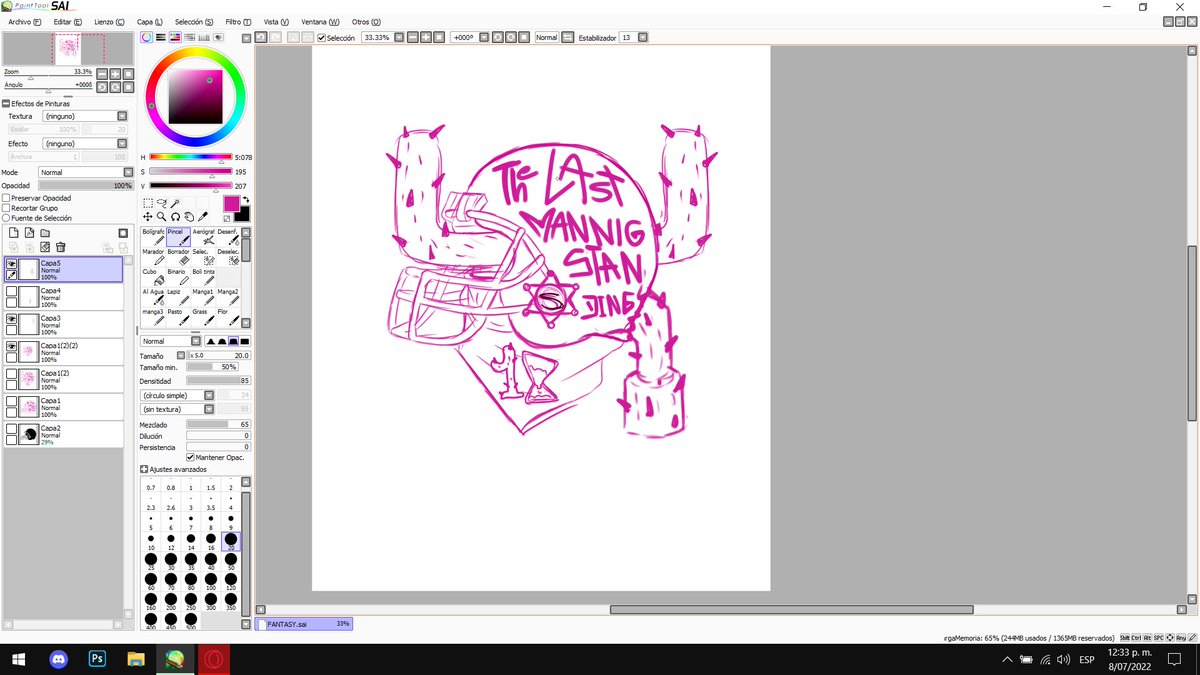This screenshot has width=1200, height=675.
Task: Pick the Flor brush
Action: tap(228, 317)
